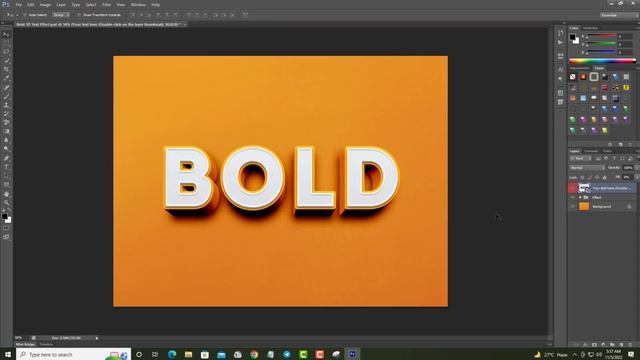Toggle visibility of the Effect group
This screenshot has height=360, width=640.
(572, 198)
